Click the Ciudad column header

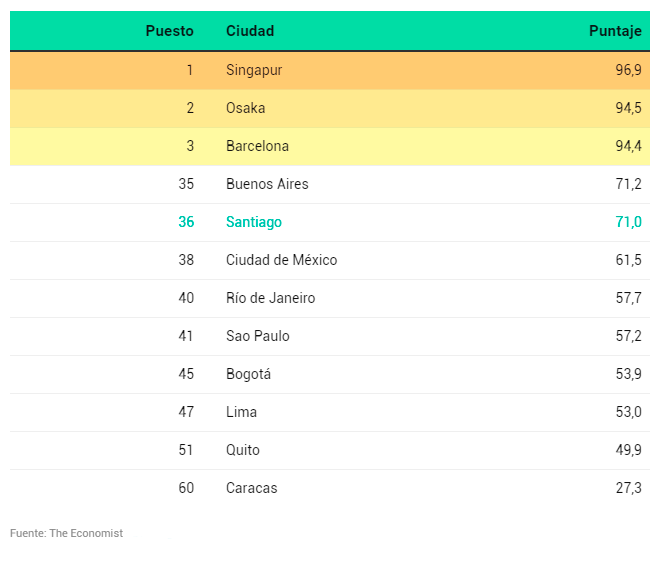pos(250,31)
